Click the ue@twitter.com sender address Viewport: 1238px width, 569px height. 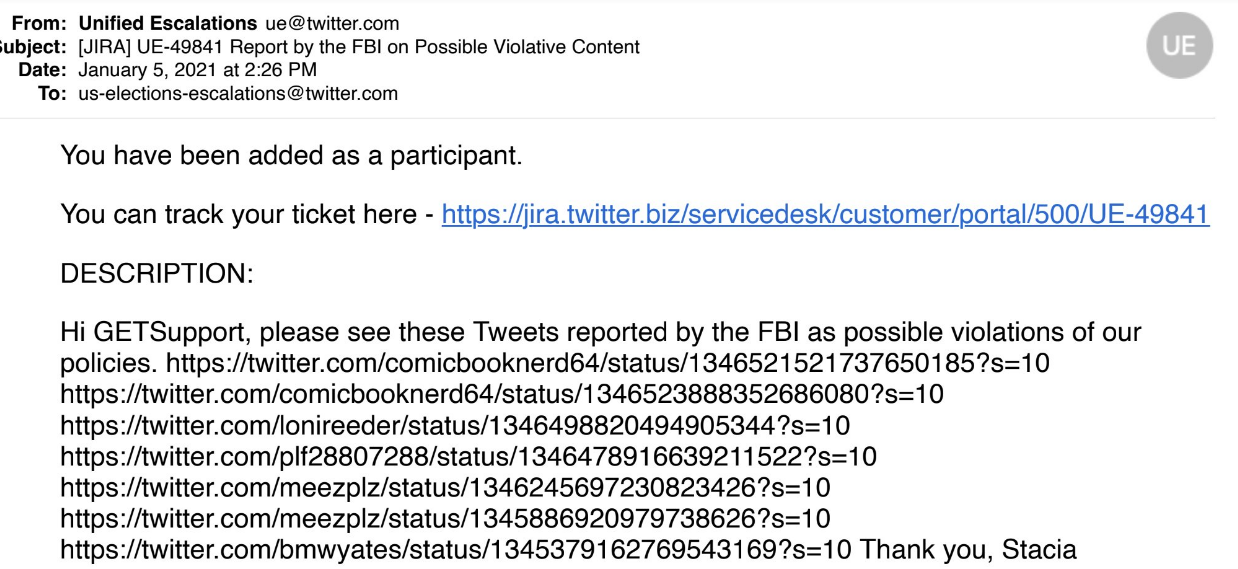coord(332,23)
